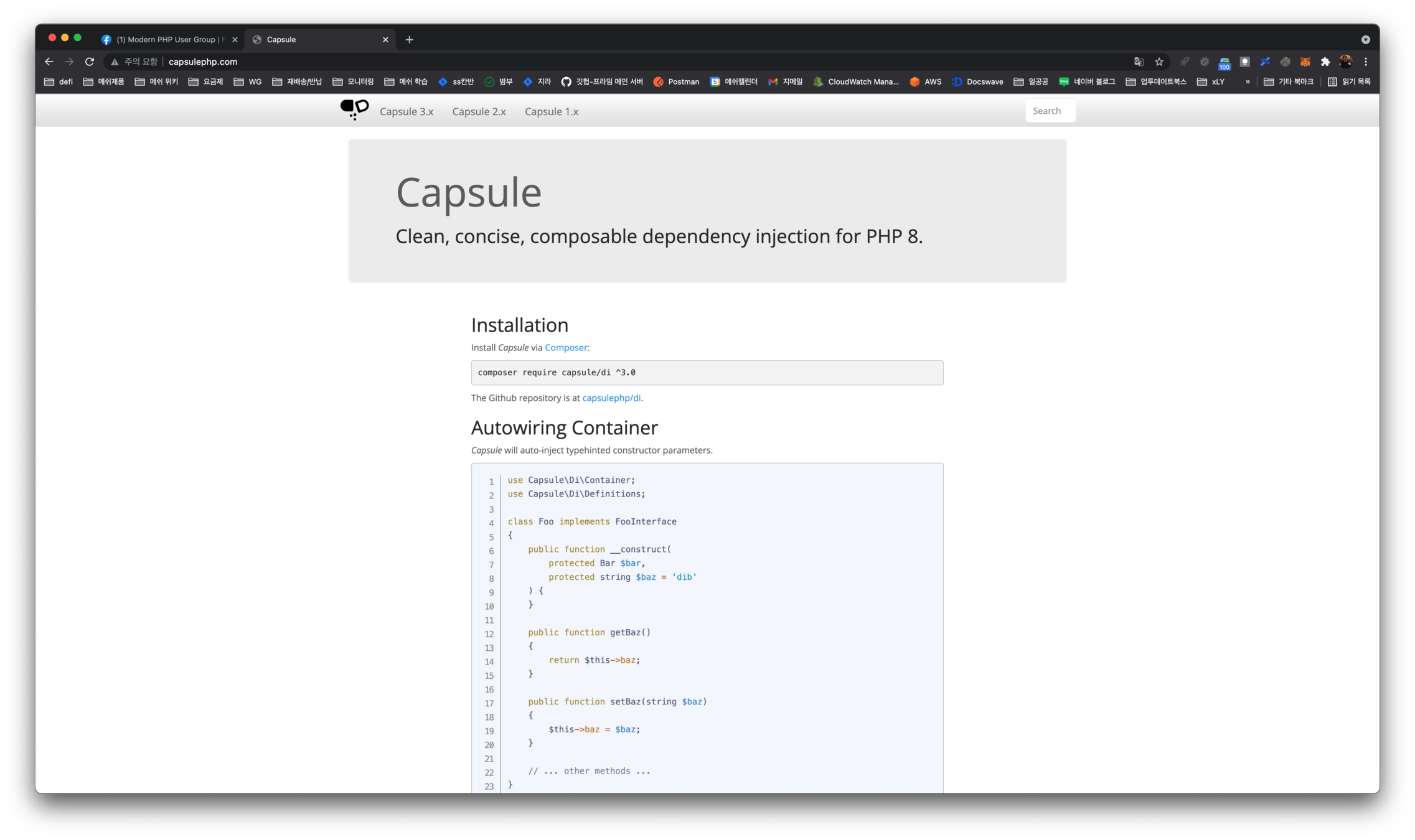The image size is (1415, 840).
Task: Click the Capsule logo icon in navbar
Action: (354, 110)
